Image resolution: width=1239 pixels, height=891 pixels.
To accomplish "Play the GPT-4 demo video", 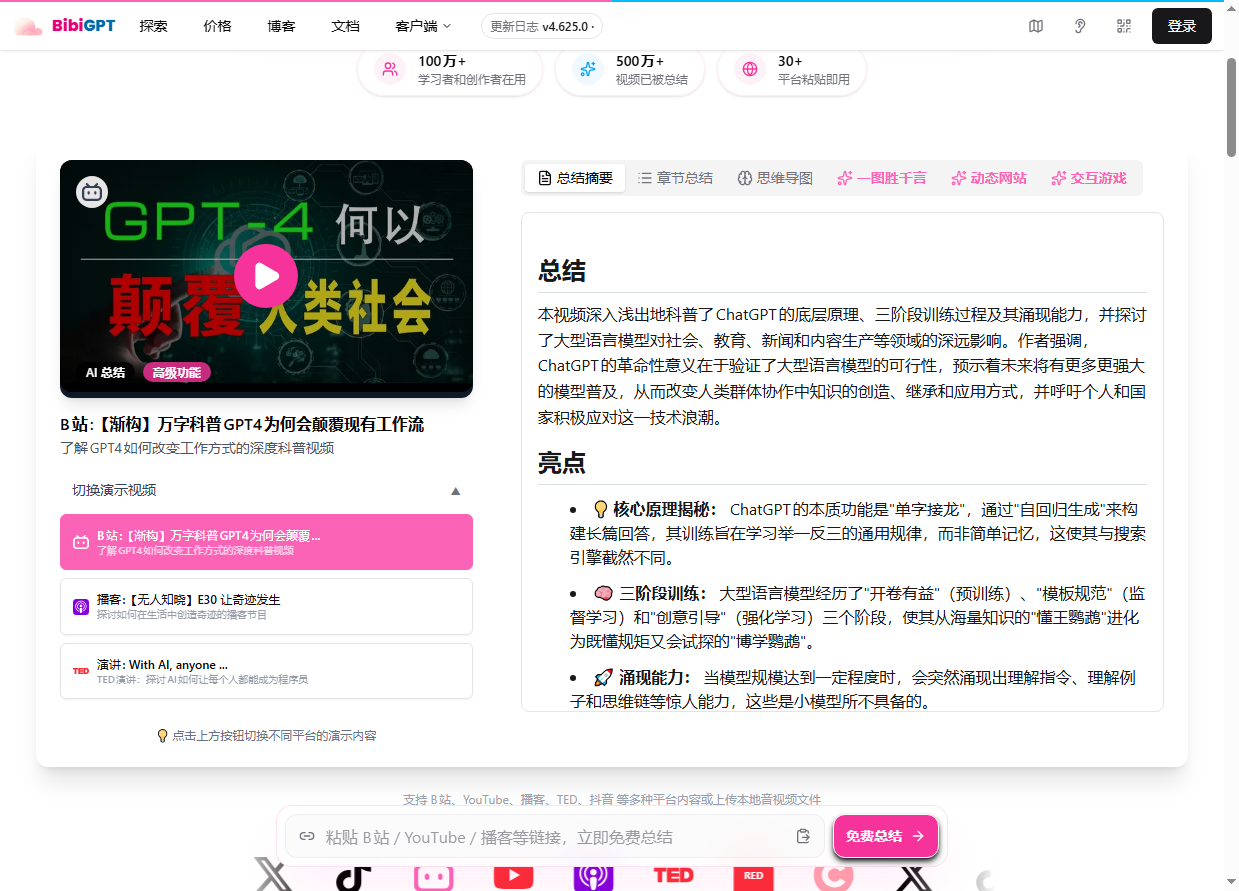I will click(266, 275).
